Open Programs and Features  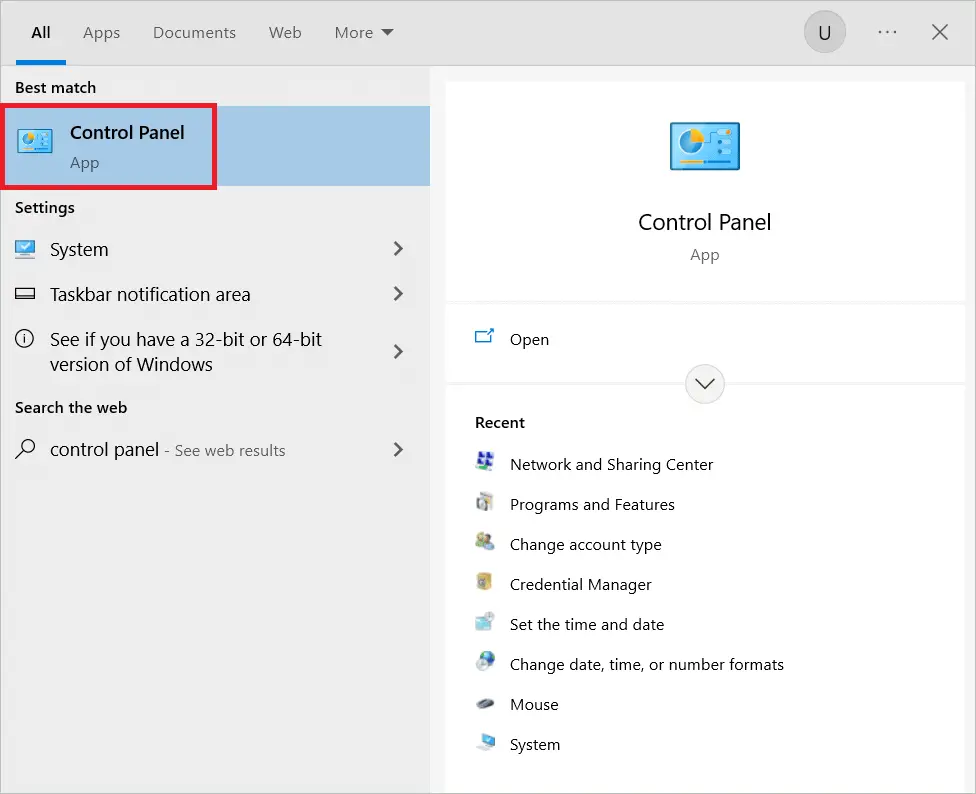[592, 505]
